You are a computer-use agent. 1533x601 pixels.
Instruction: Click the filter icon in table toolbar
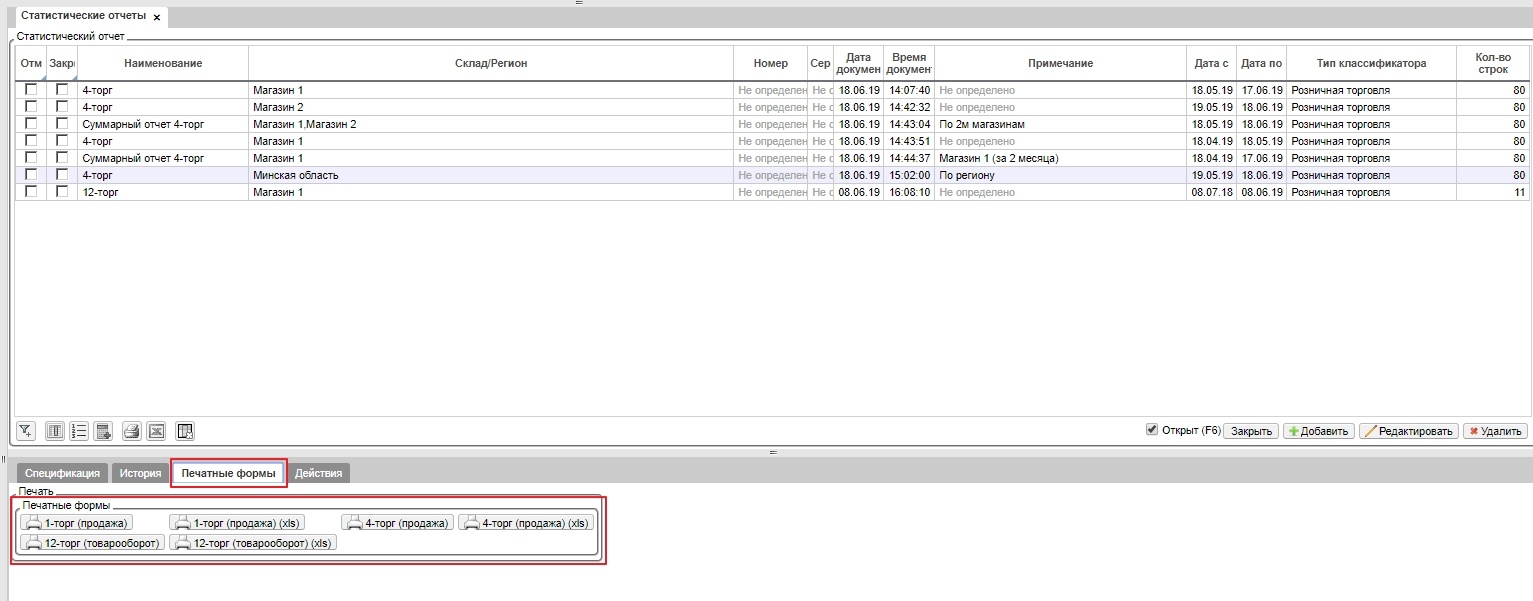26,431
